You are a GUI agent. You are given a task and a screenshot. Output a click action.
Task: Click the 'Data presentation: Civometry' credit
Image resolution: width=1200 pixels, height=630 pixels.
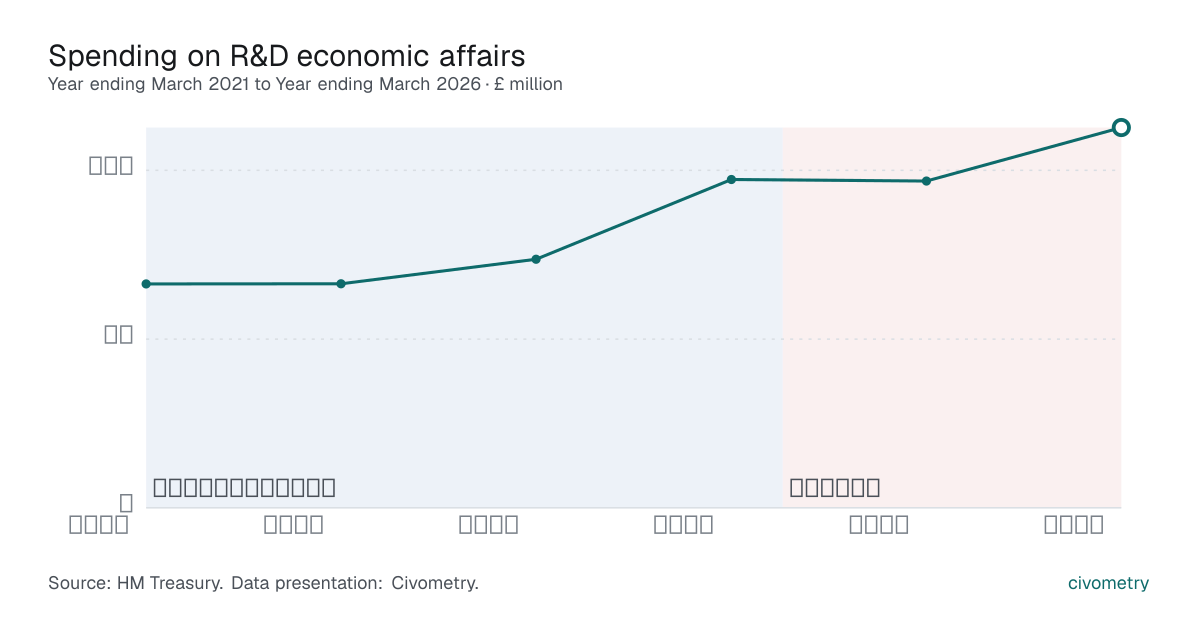tap(355, 583)
